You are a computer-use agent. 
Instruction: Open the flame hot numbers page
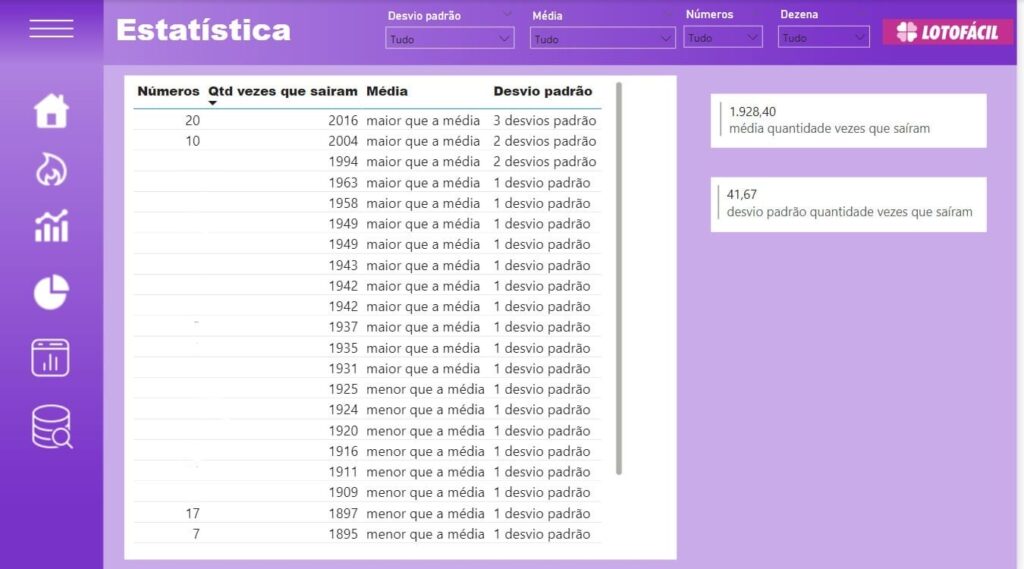[51, 169]
